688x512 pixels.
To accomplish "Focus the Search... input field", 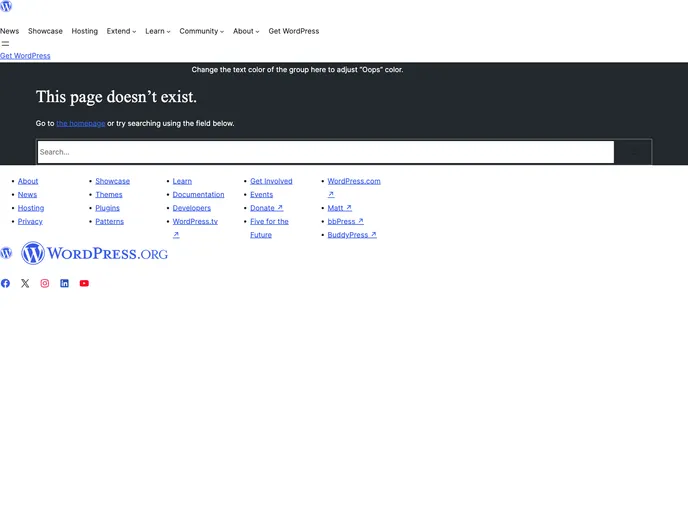I will click(326, 152).
